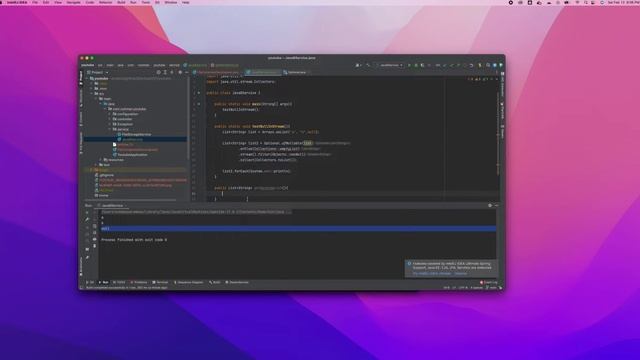Dismiss the Ultimate features notification
Image resolution: width=640 pixels, height=360 pixels.
(x=460, y=273)
